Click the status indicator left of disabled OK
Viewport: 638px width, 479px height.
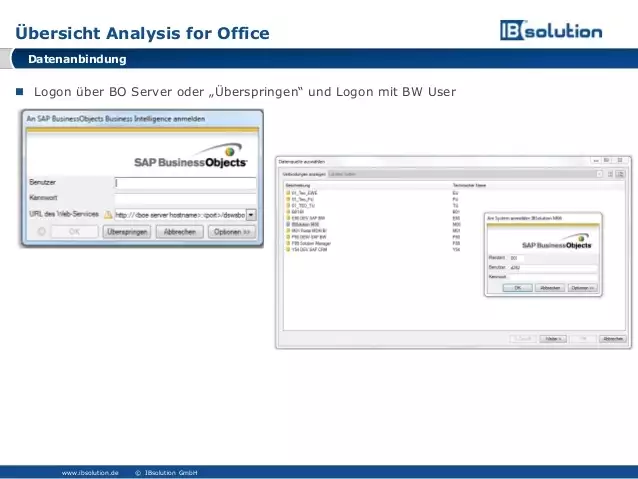click(42, 231)
